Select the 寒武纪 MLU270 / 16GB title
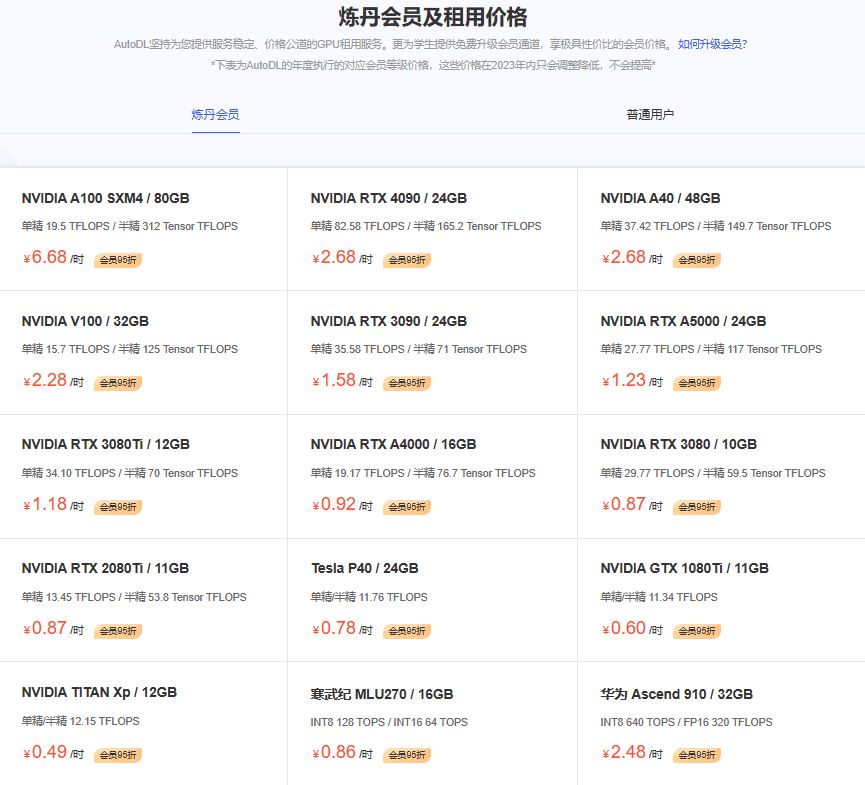Screen dimensions: 865x785 [x=382, y=694]
